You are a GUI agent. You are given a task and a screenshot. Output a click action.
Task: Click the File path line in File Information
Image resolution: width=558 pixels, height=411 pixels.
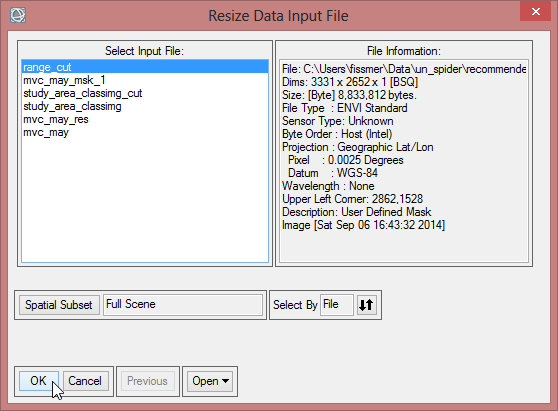404,69
